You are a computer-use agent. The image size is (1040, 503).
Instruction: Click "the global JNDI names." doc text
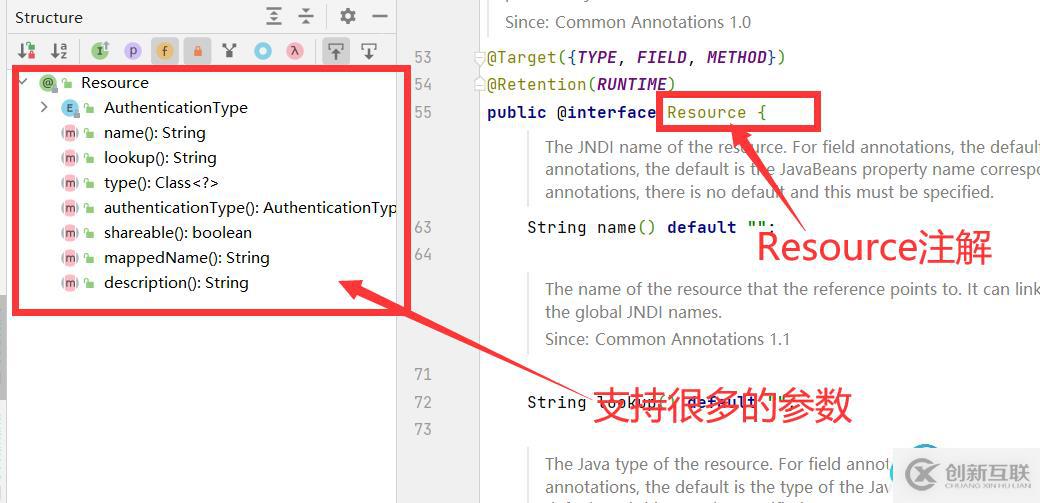633,311
